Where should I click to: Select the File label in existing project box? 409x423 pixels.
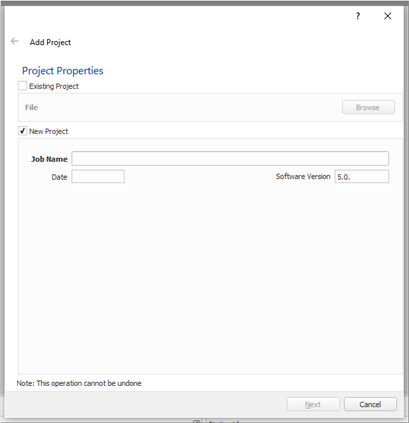click(x=32, y=107)
